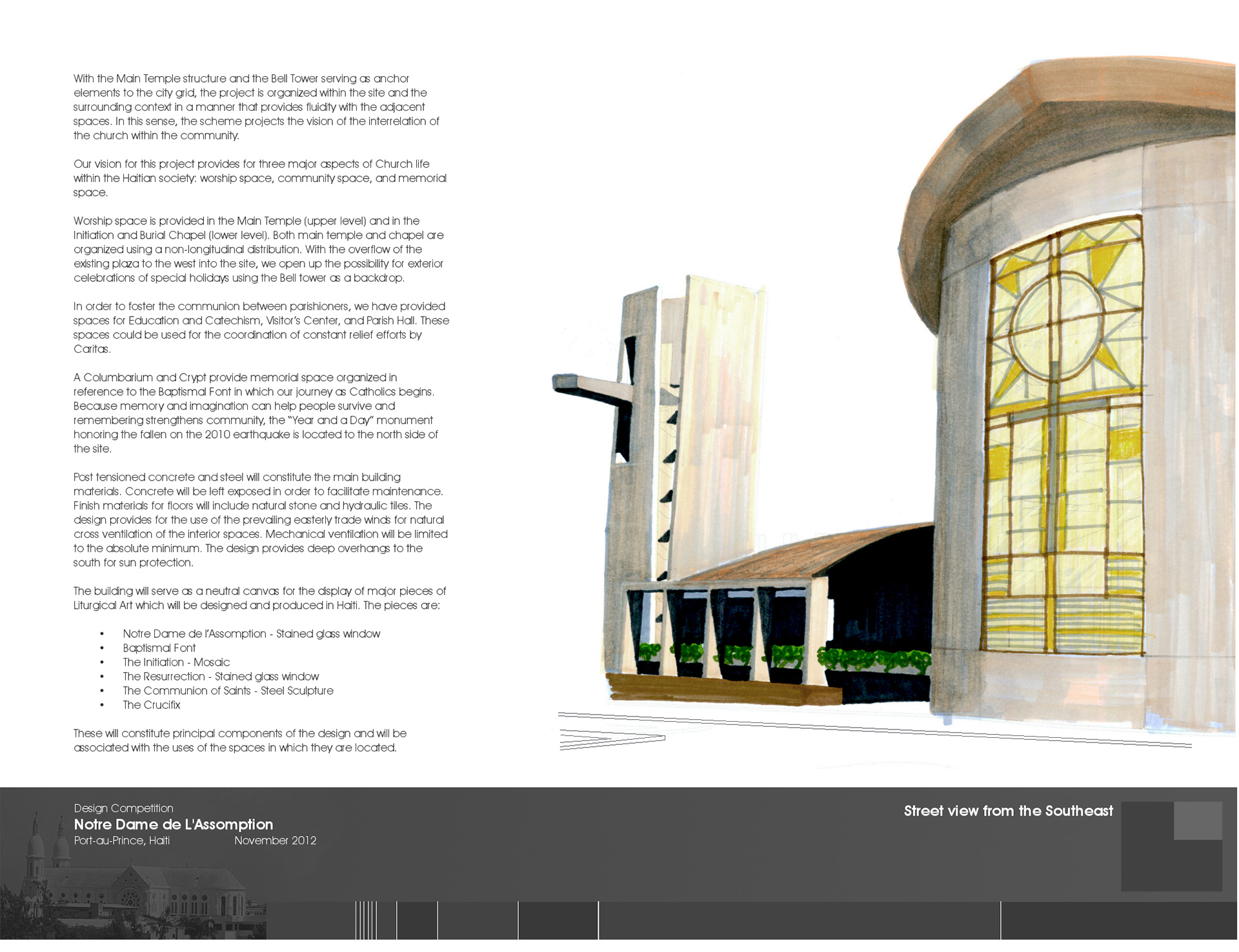Click the "Design Competition" label

click(x=123, y=808)
